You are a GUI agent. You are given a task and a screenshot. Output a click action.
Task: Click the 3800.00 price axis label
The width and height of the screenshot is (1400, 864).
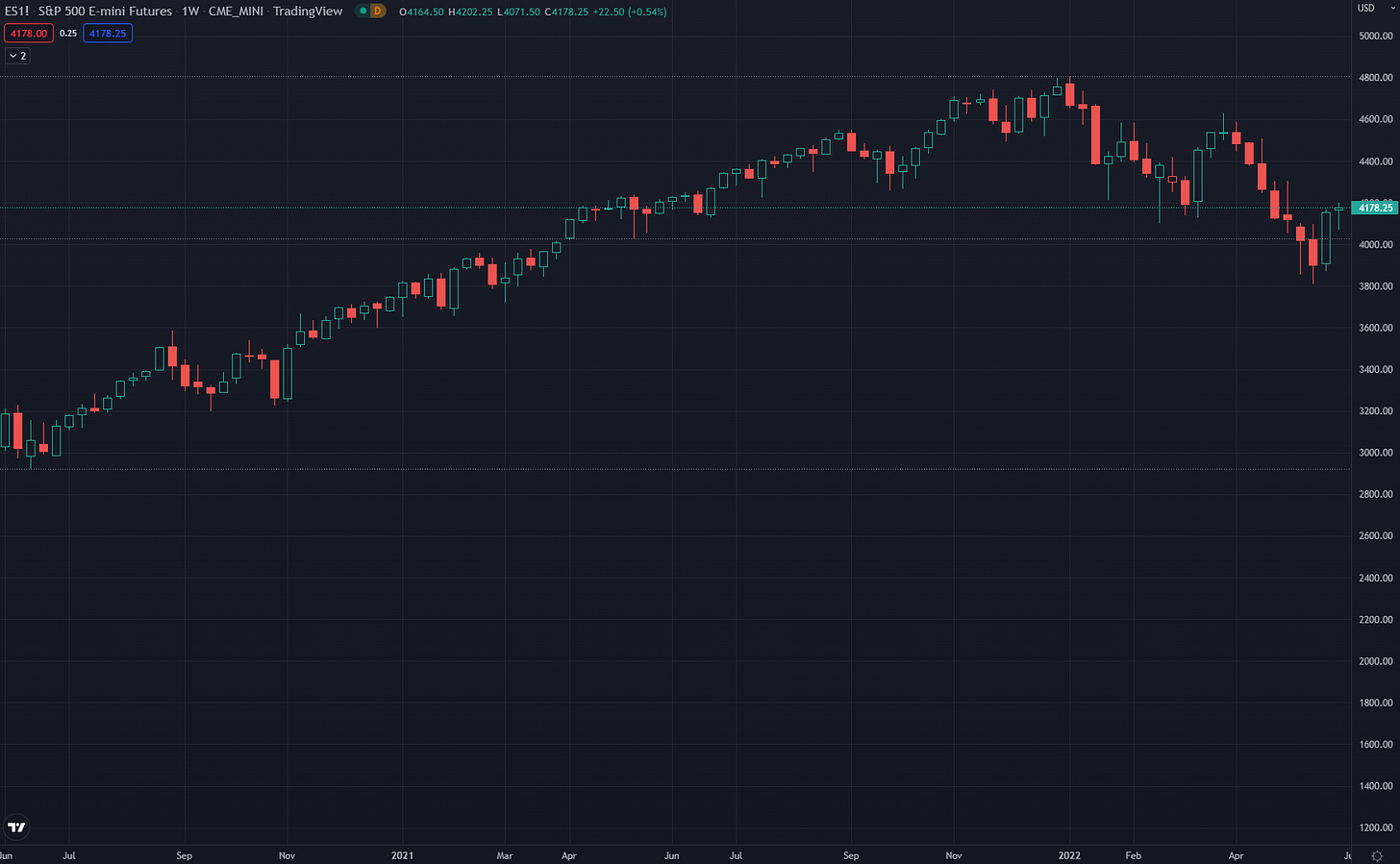[x=1375, y=286]
